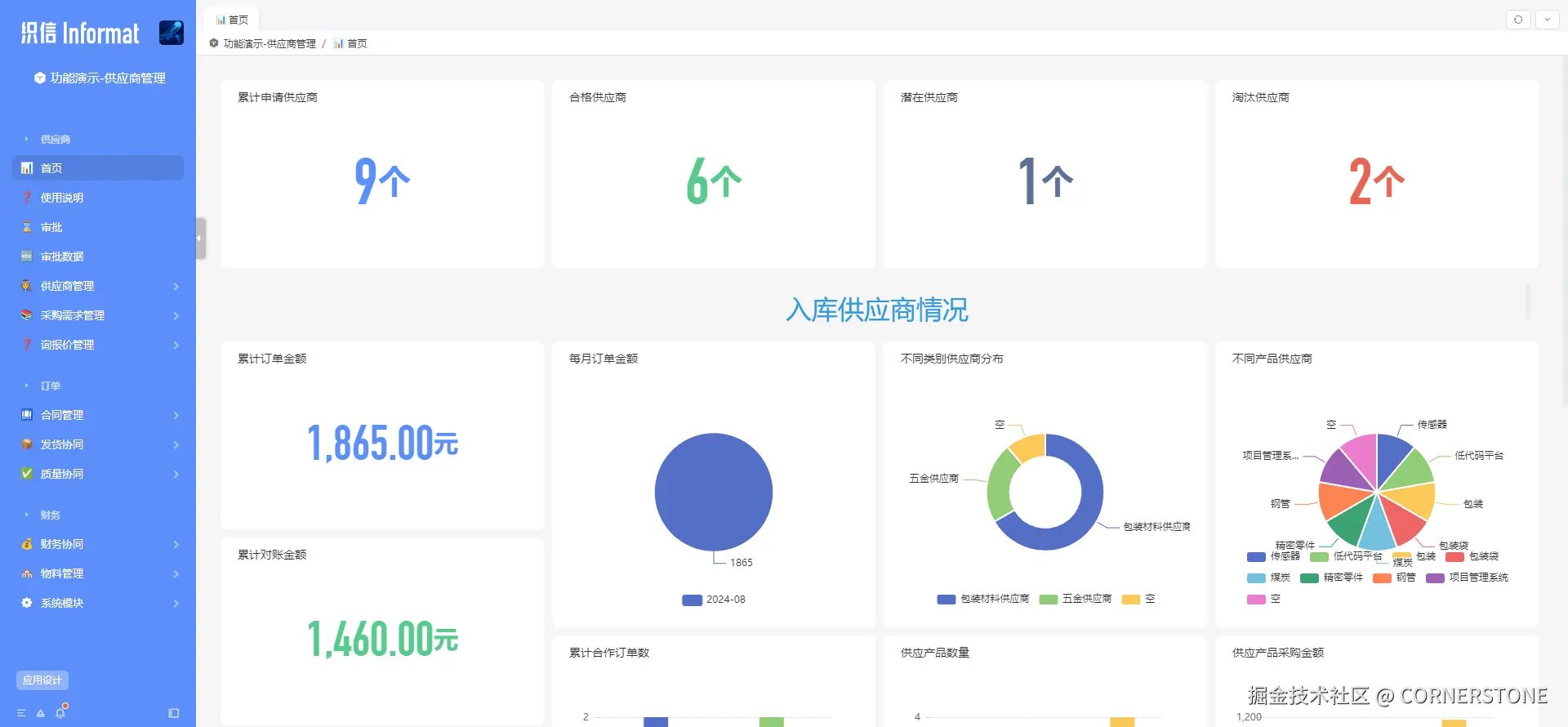Toggle 钢管 legend item
1568x727 pixels.
[x=1394, y=578]
